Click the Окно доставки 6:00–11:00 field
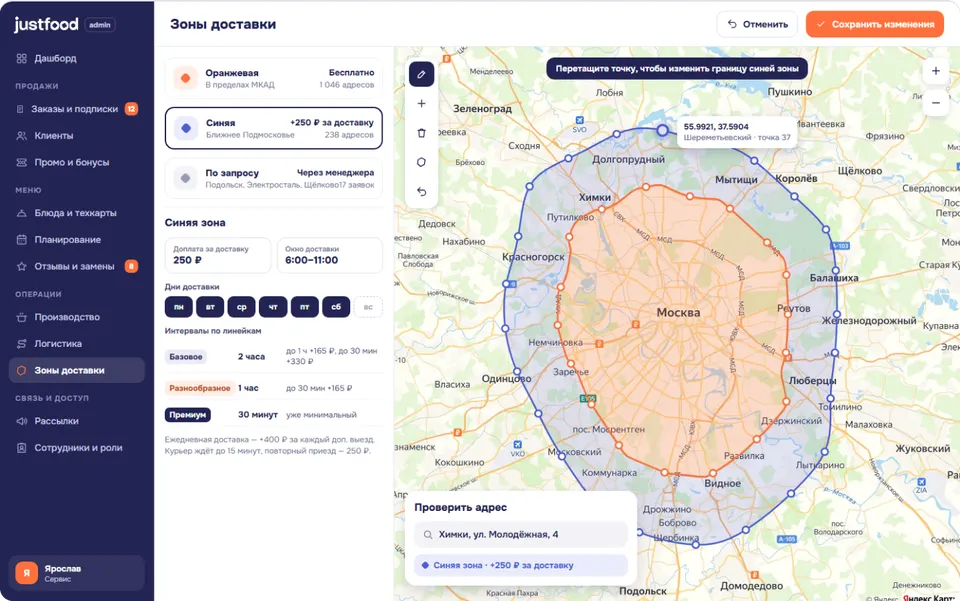960x601 pixels. [330, 255]
